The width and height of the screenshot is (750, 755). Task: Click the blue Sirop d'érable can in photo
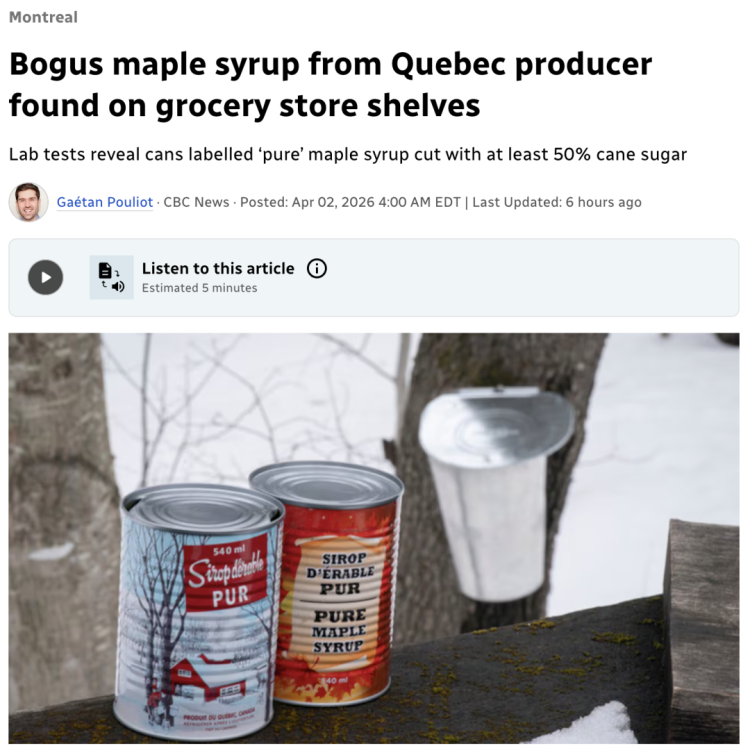(x=197, y=612)
